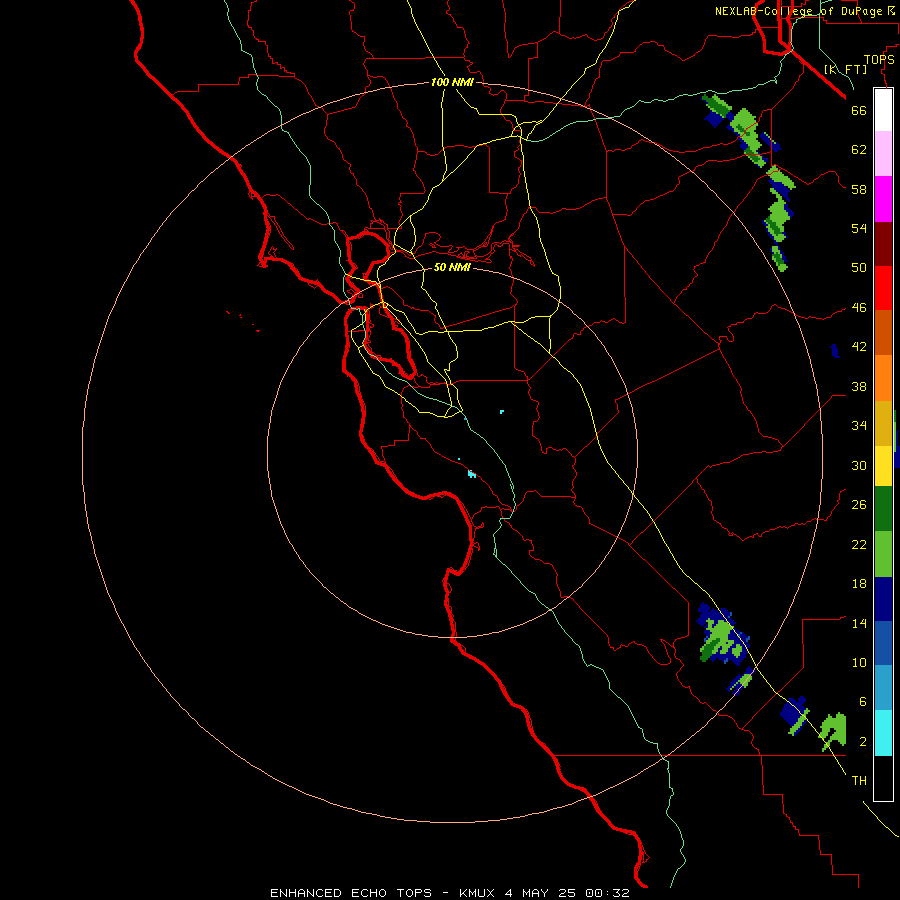Click the legend value '38'
The width and height of the screenshot is (900, 900).
pos(859,387)
